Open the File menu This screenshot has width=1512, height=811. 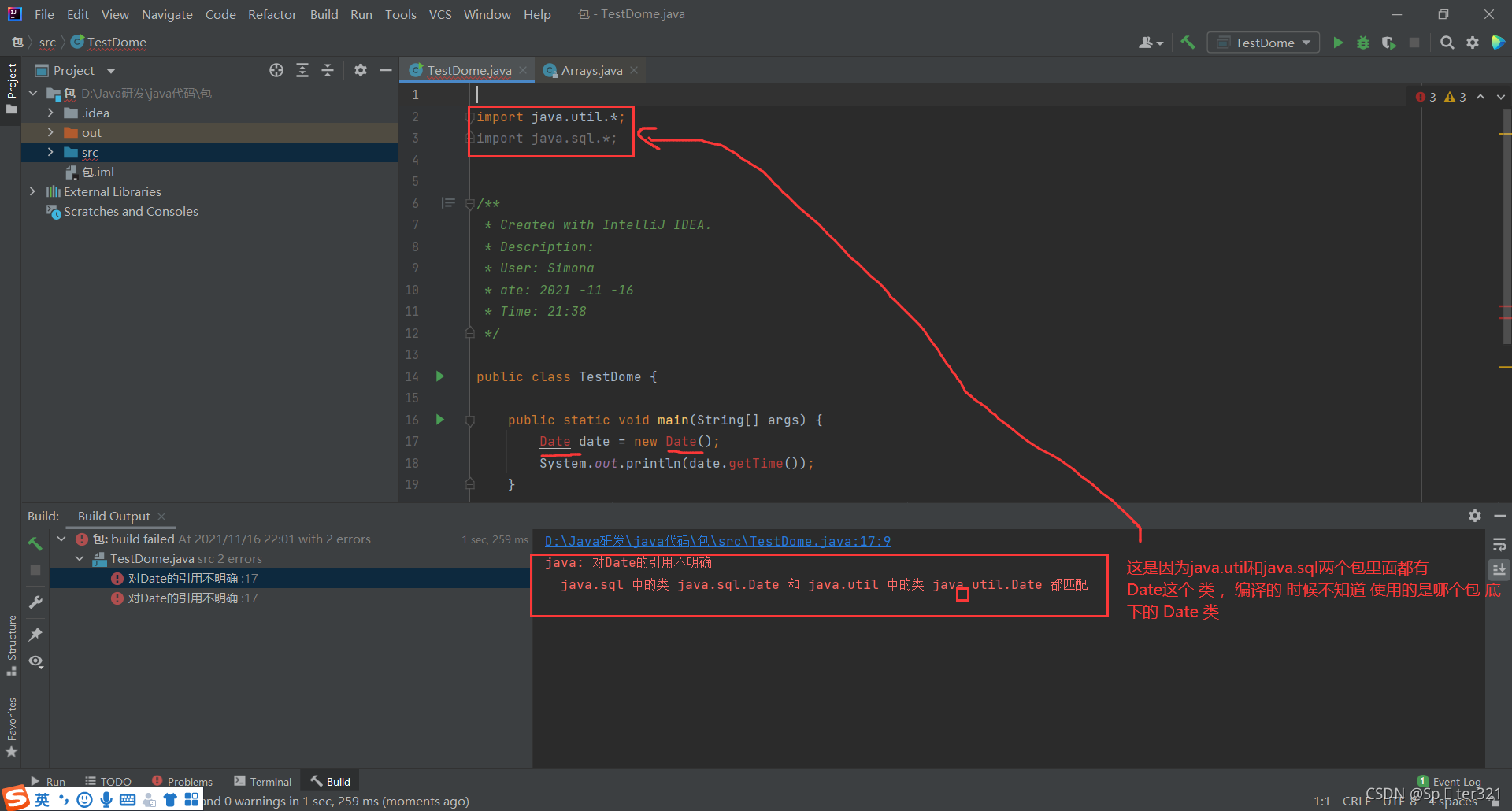click(44, 14)
